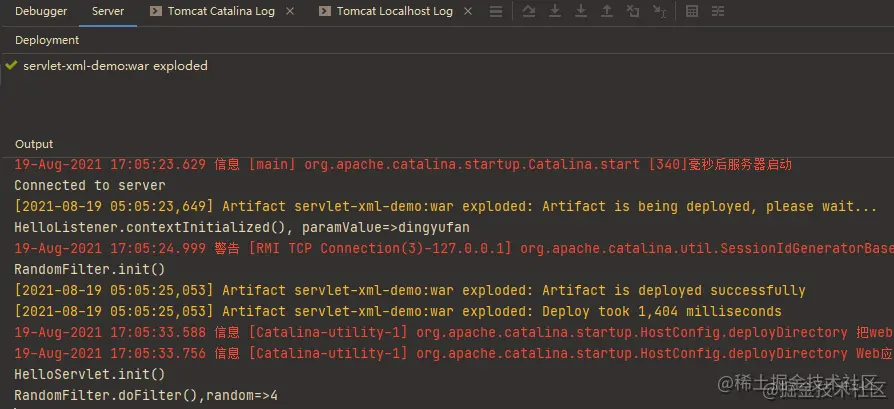Viewport: 894px width, 409px height.
Task: Click the Deployment section header
Action: [x=47, y=41]
